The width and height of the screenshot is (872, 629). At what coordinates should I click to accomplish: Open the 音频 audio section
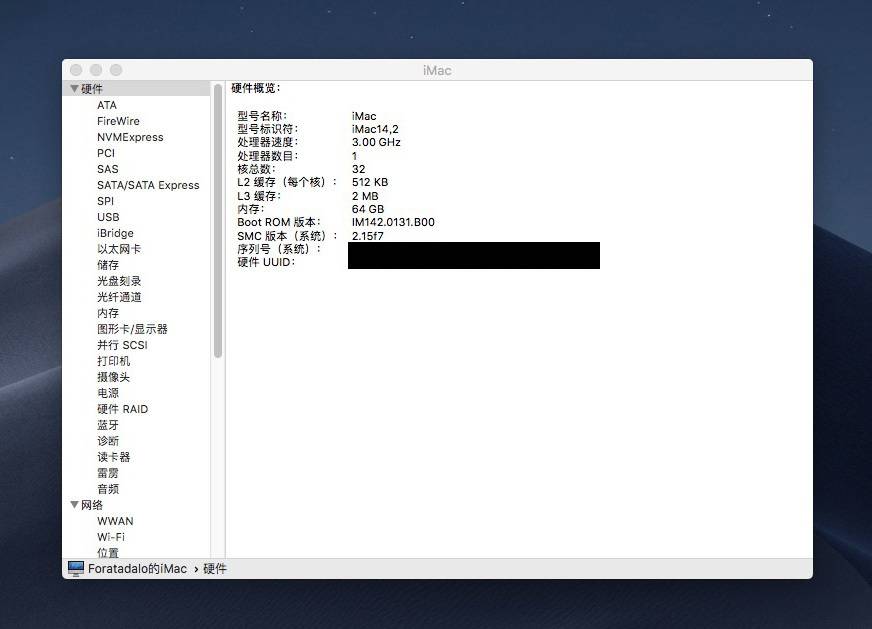[108, 488]
